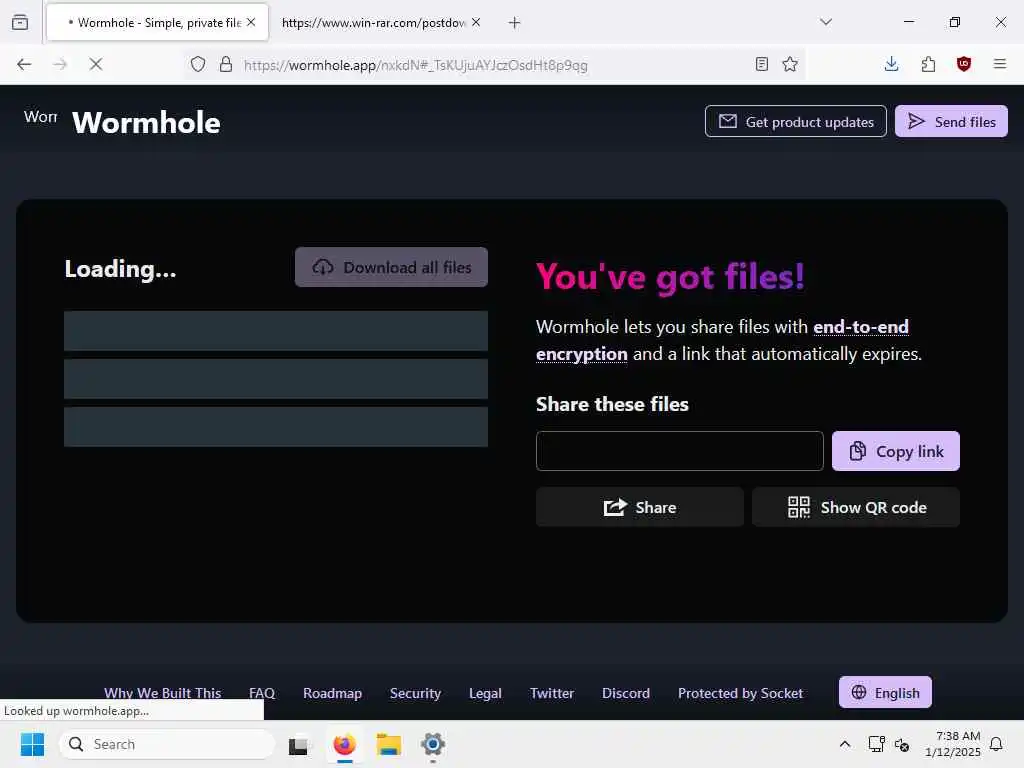Open Task View taskbar icon
The width and height of the screenshot is (1024, 768).
(298, 744)
